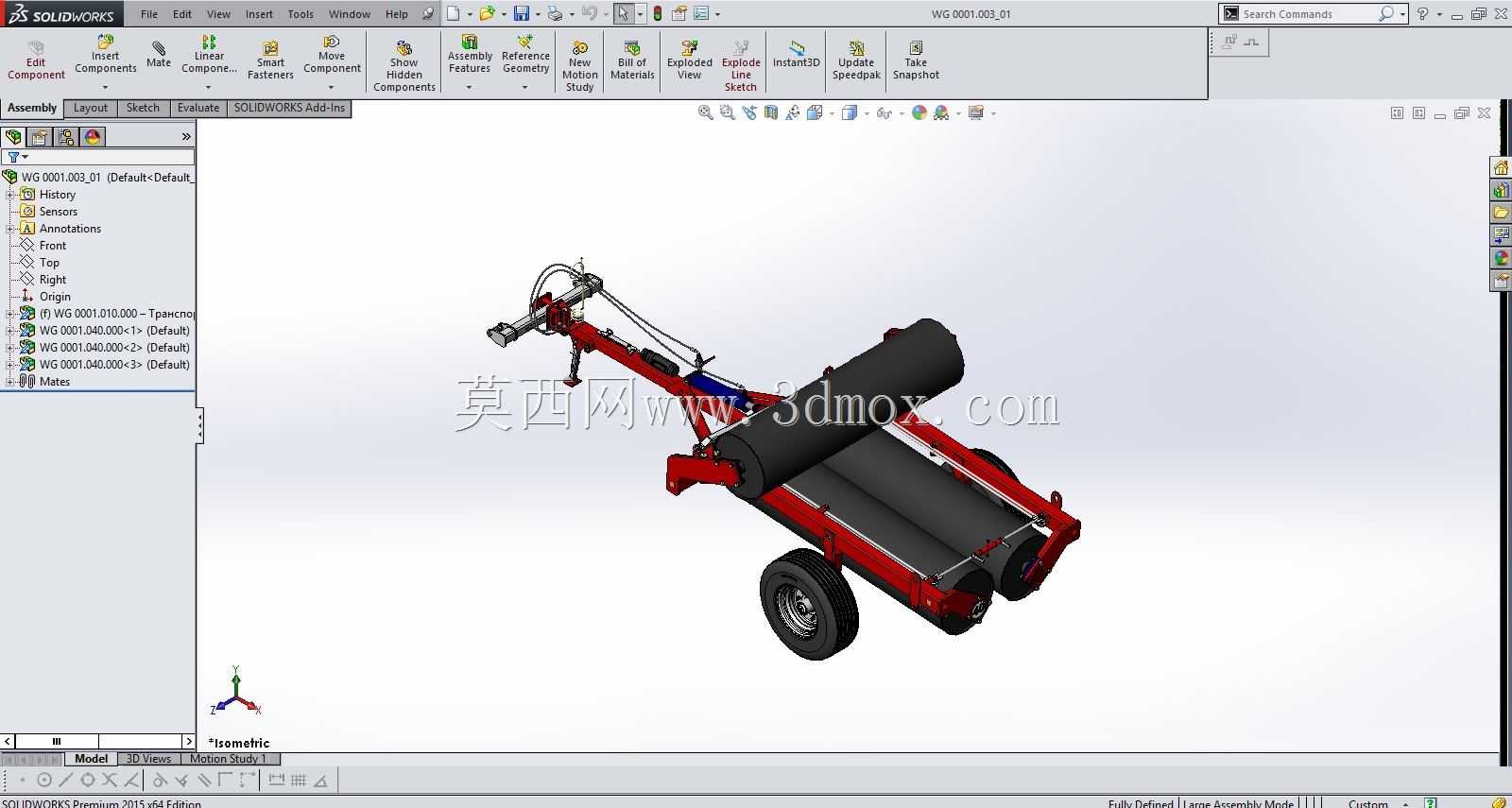Open the Window menu

pos(350,14)
